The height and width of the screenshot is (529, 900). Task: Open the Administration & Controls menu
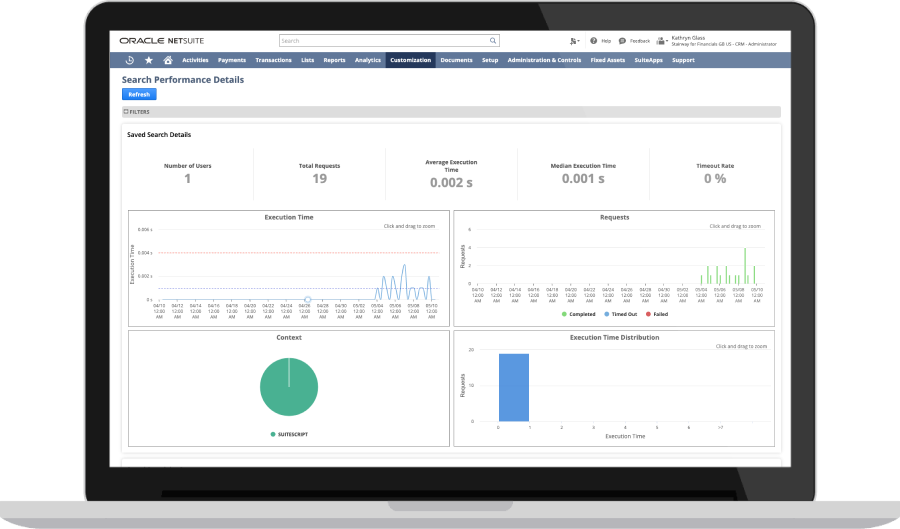[544, 60]
